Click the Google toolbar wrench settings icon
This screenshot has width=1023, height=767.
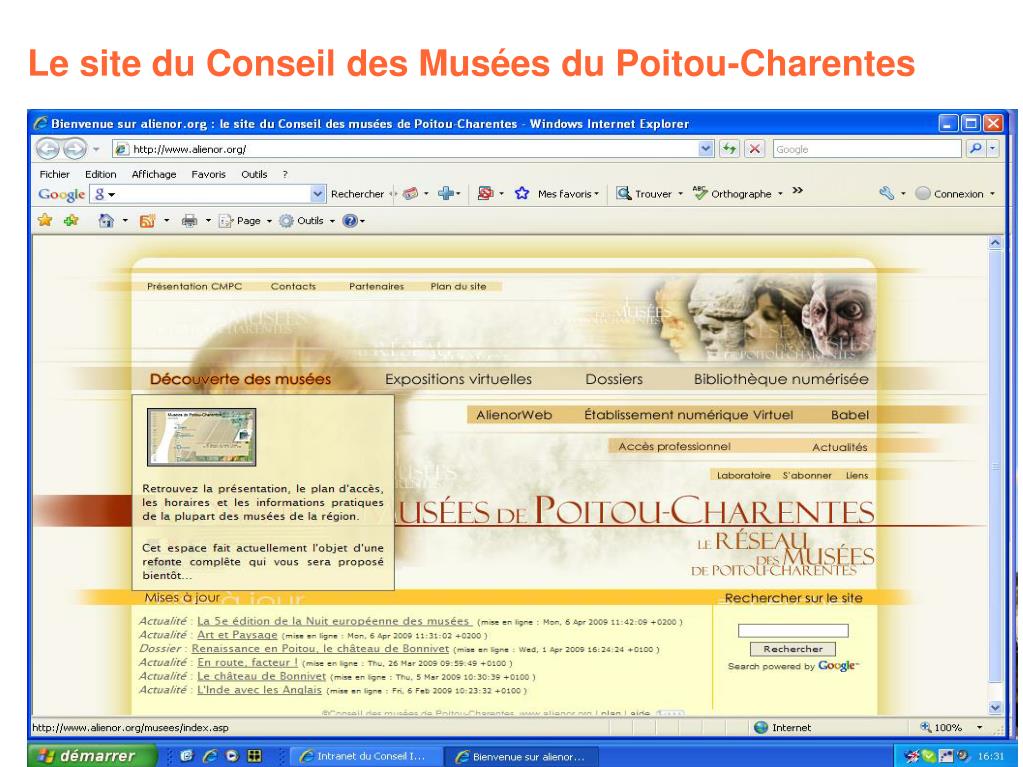[x=886, y=194]
